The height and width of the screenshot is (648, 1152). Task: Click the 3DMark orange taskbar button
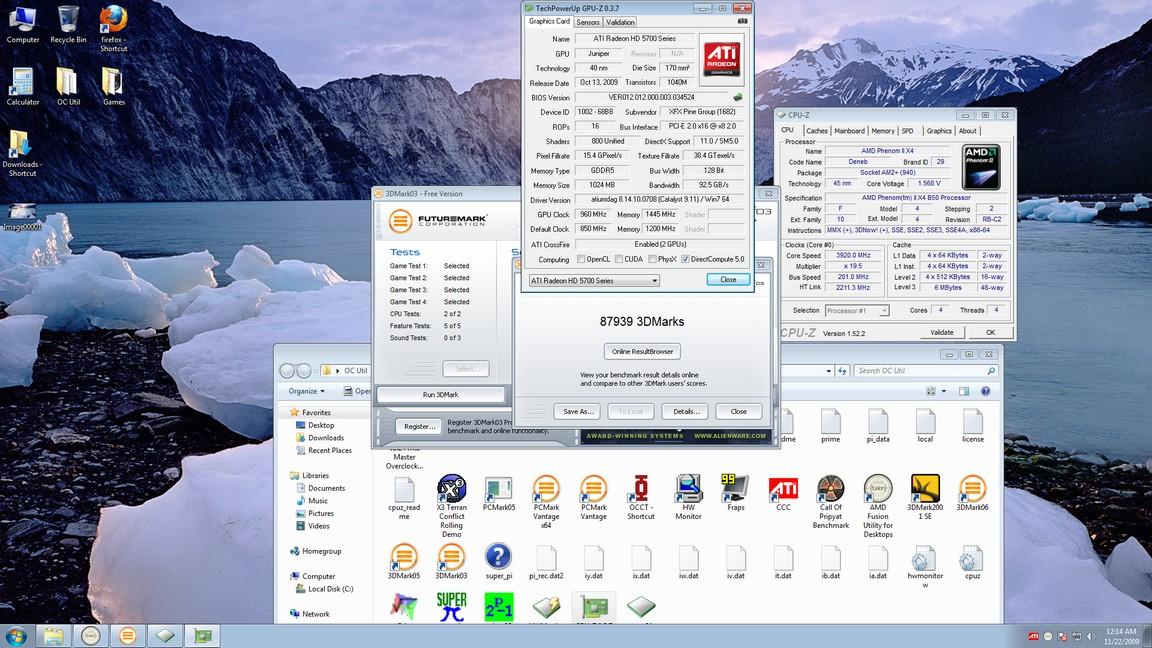click(x=127, y=636)
